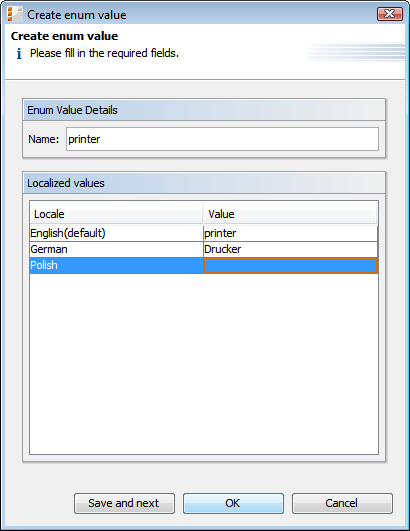
Task: Click the Localized values section header
Action: 204,183
